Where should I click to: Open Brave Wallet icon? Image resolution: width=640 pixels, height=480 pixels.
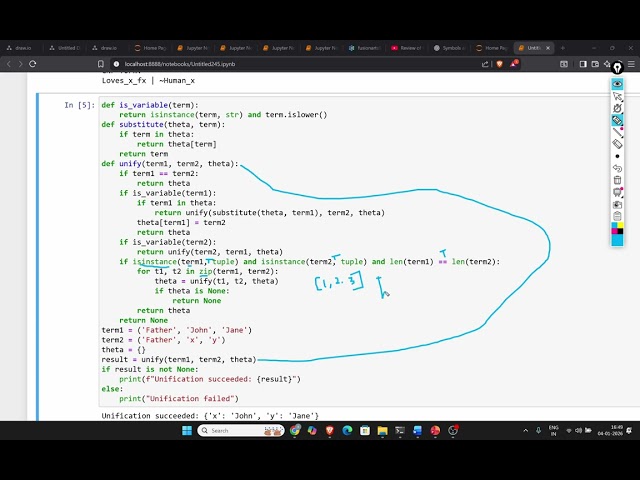point(595,64)
